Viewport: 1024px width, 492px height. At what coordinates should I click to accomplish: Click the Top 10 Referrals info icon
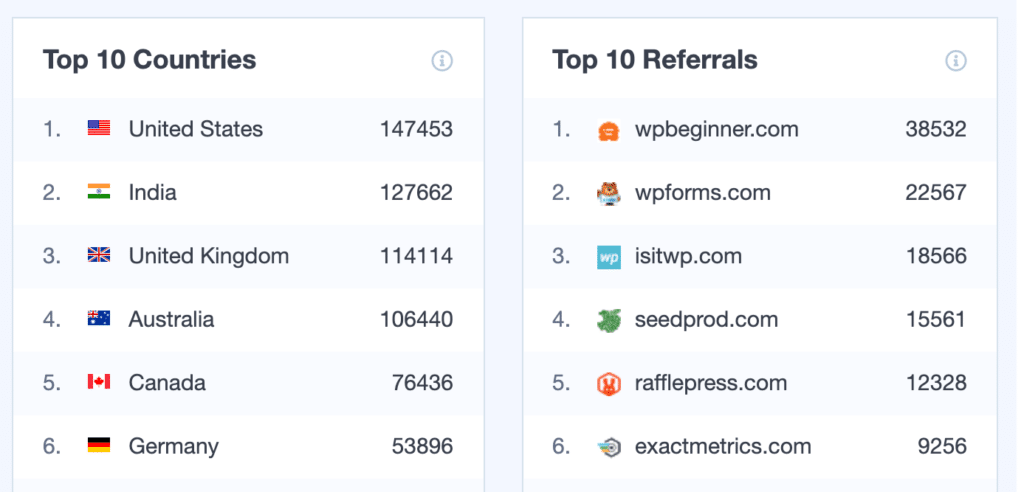(x=956, y=61)
